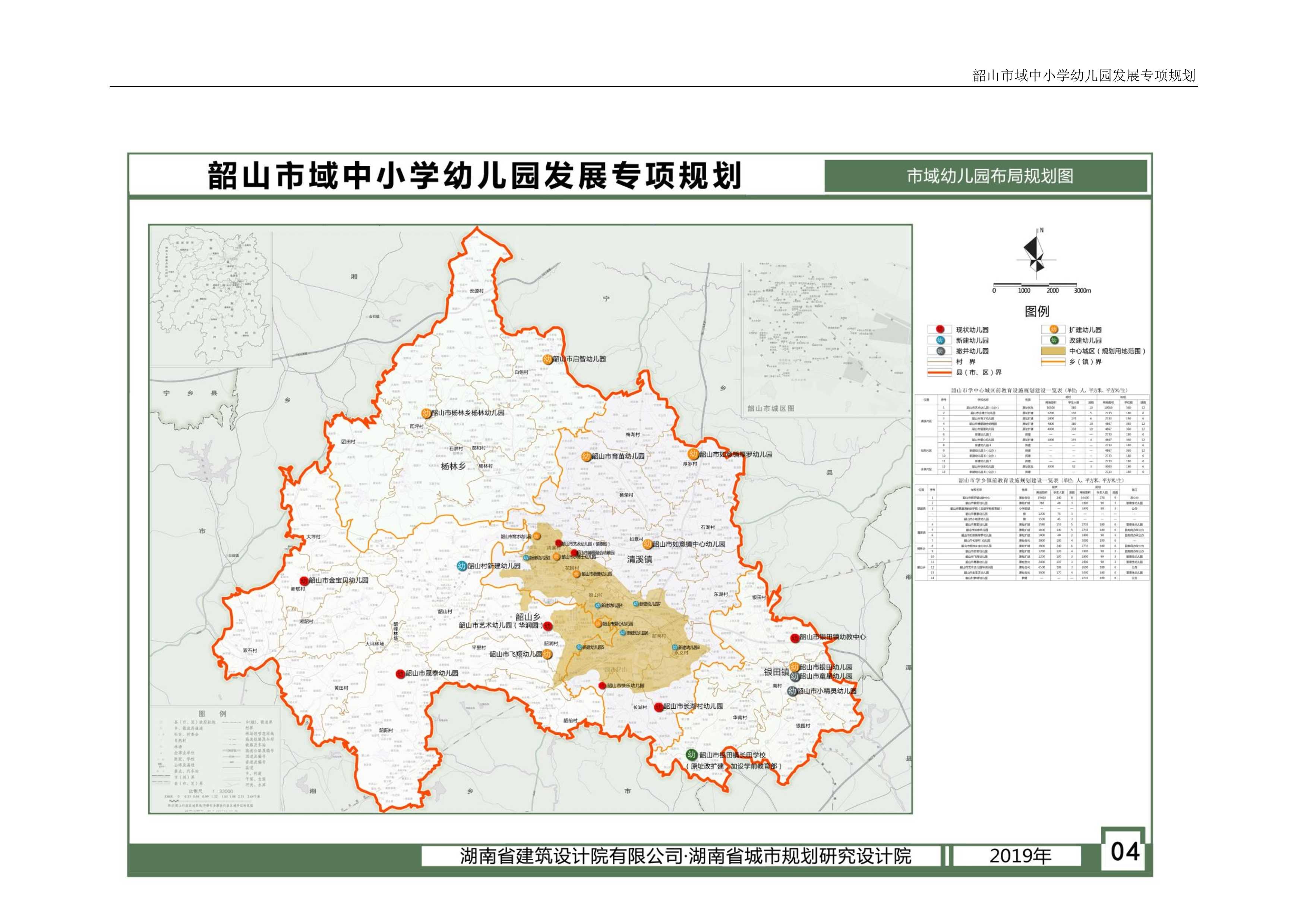Click the grey 撤并幼儿园 legend icon
Viewport: 1307px width, 924px height.
(940, 351)
